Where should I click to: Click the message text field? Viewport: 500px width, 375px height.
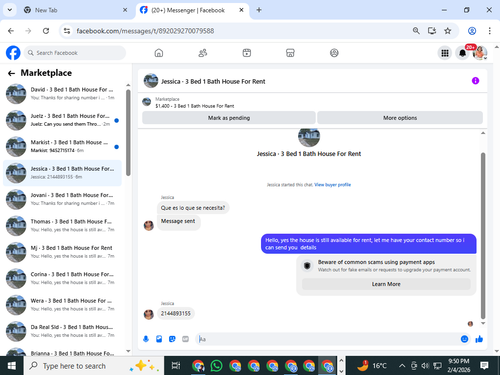(327, 339)
